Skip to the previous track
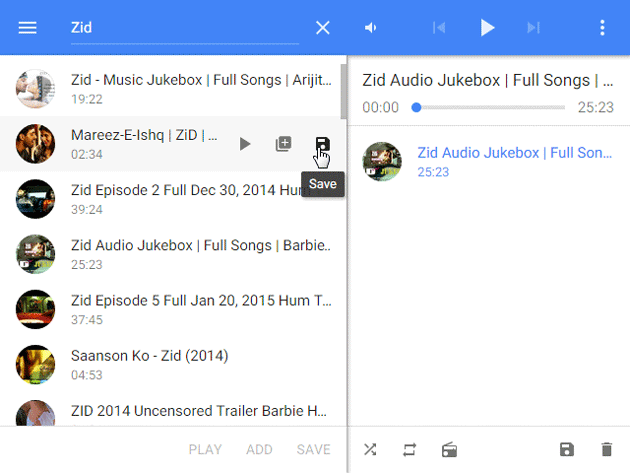Screen dimensions: 630x473 [x=439, y=28]
